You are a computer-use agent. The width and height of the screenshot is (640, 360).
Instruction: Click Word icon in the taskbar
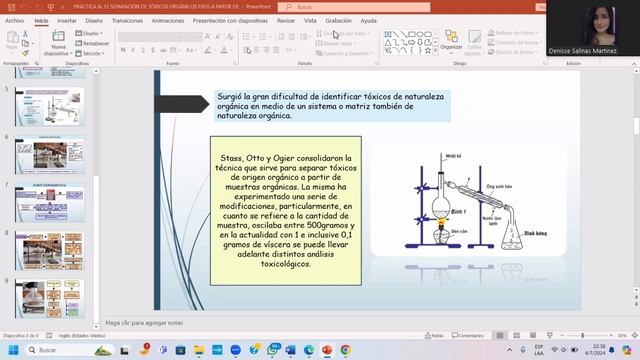tap(290, 350)
